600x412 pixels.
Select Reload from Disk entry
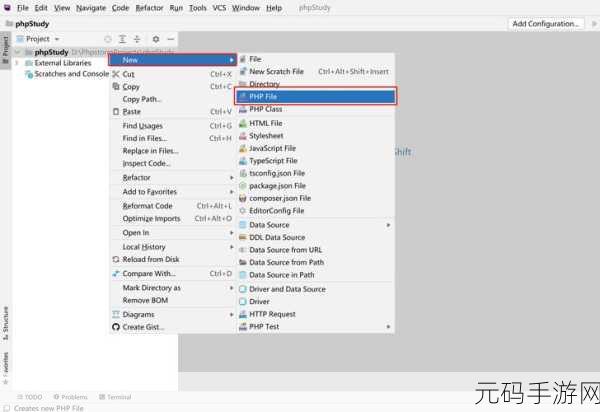click(173, 260)
